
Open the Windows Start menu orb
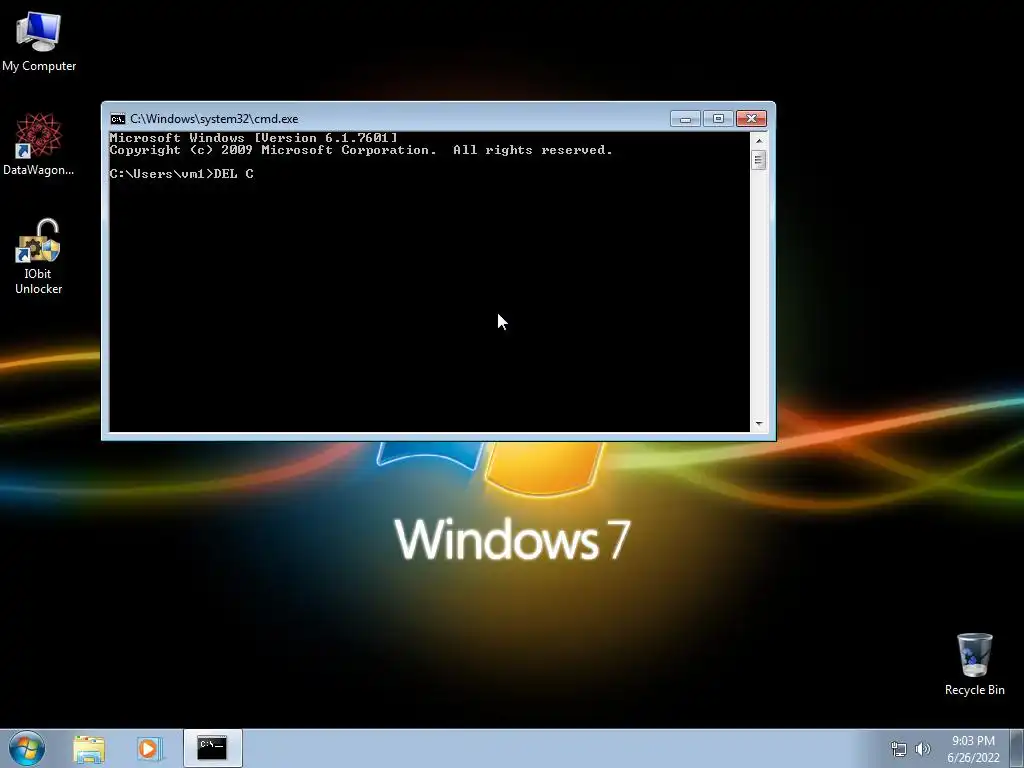click(26, 748)
